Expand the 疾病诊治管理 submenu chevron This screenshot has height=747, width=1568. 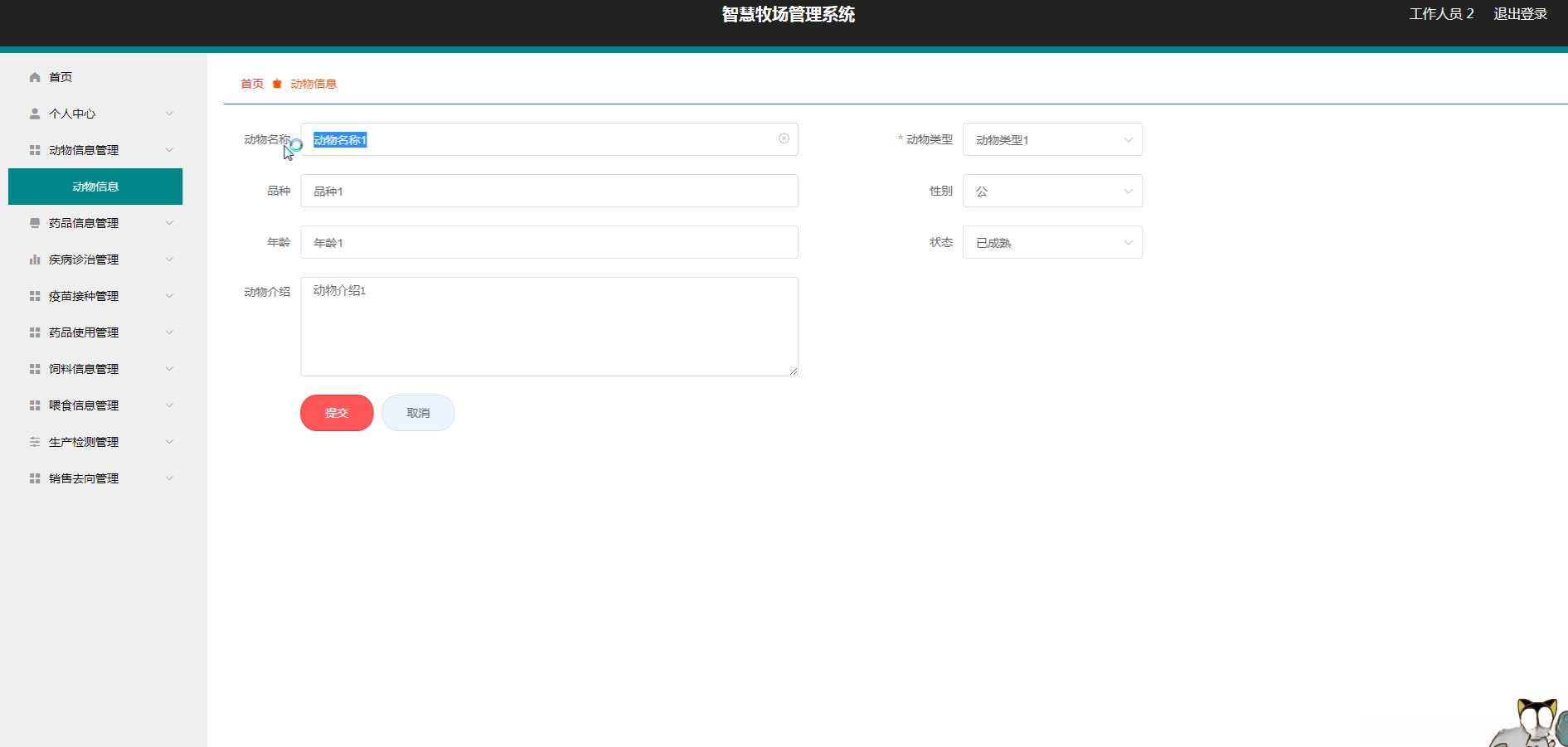tap(169, 260)
